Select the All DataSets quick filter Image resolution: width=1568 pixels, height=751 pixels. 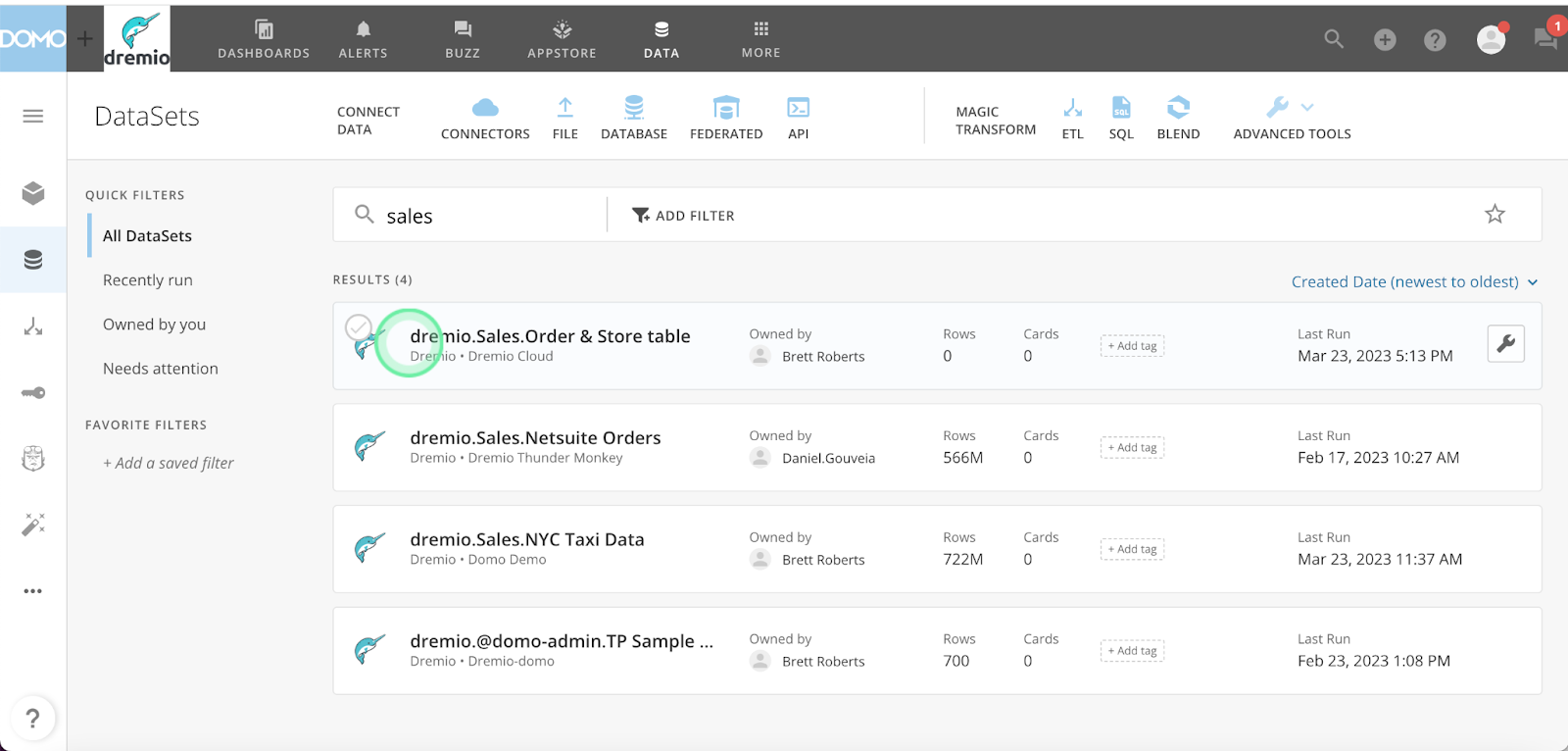[x=147, y=236]
